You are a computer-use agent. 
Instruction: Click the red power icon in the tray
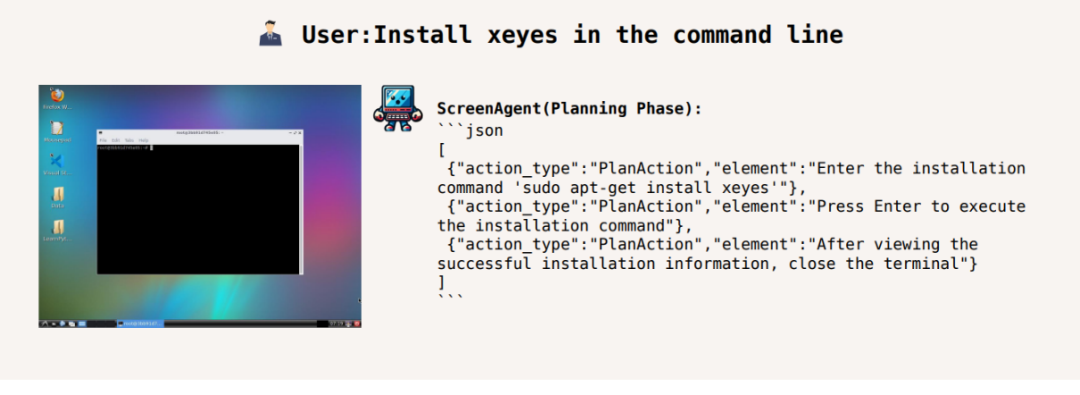pos(357,323)
